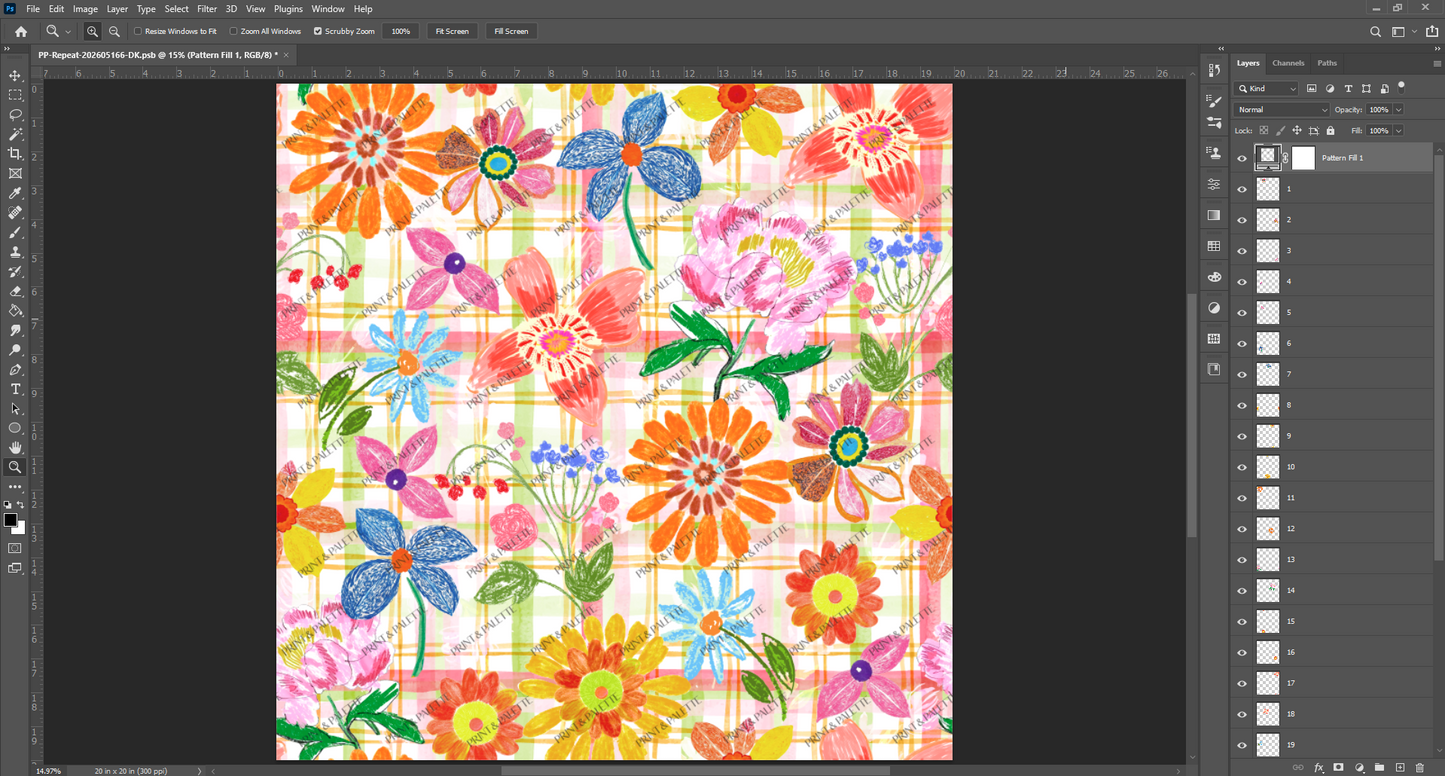
Task: Open the History panel icon
Action: click(1214, 69)
